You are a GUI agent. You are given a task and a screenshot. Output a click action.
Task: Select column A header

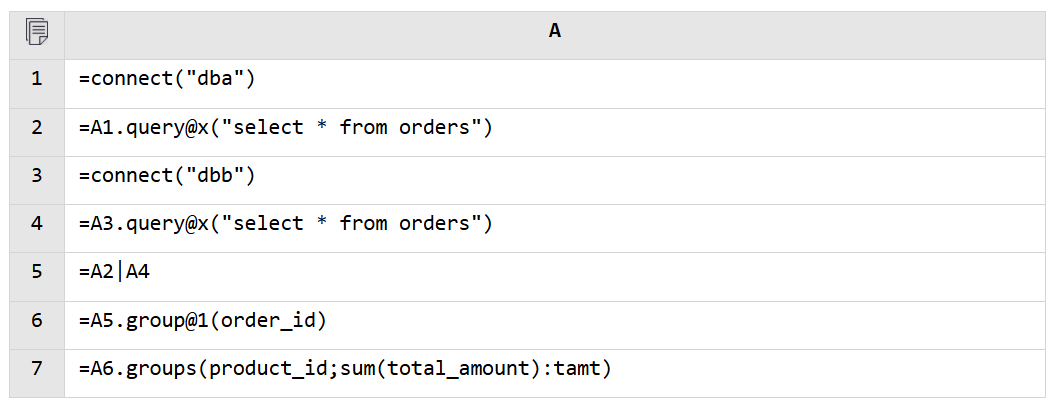tap(555, 31)
